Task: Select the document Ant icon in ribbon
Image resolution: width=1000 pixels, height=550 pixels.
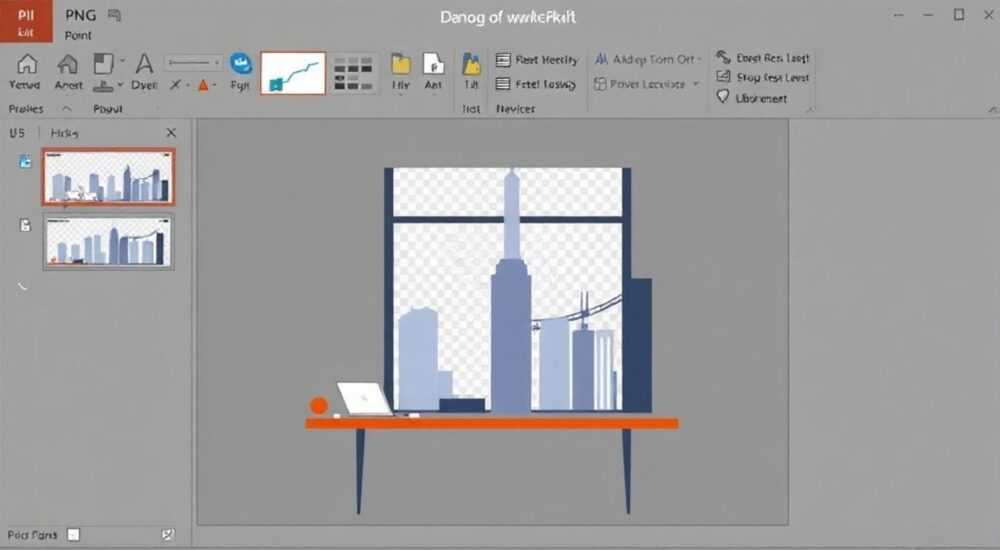Action: click(434, 64)
